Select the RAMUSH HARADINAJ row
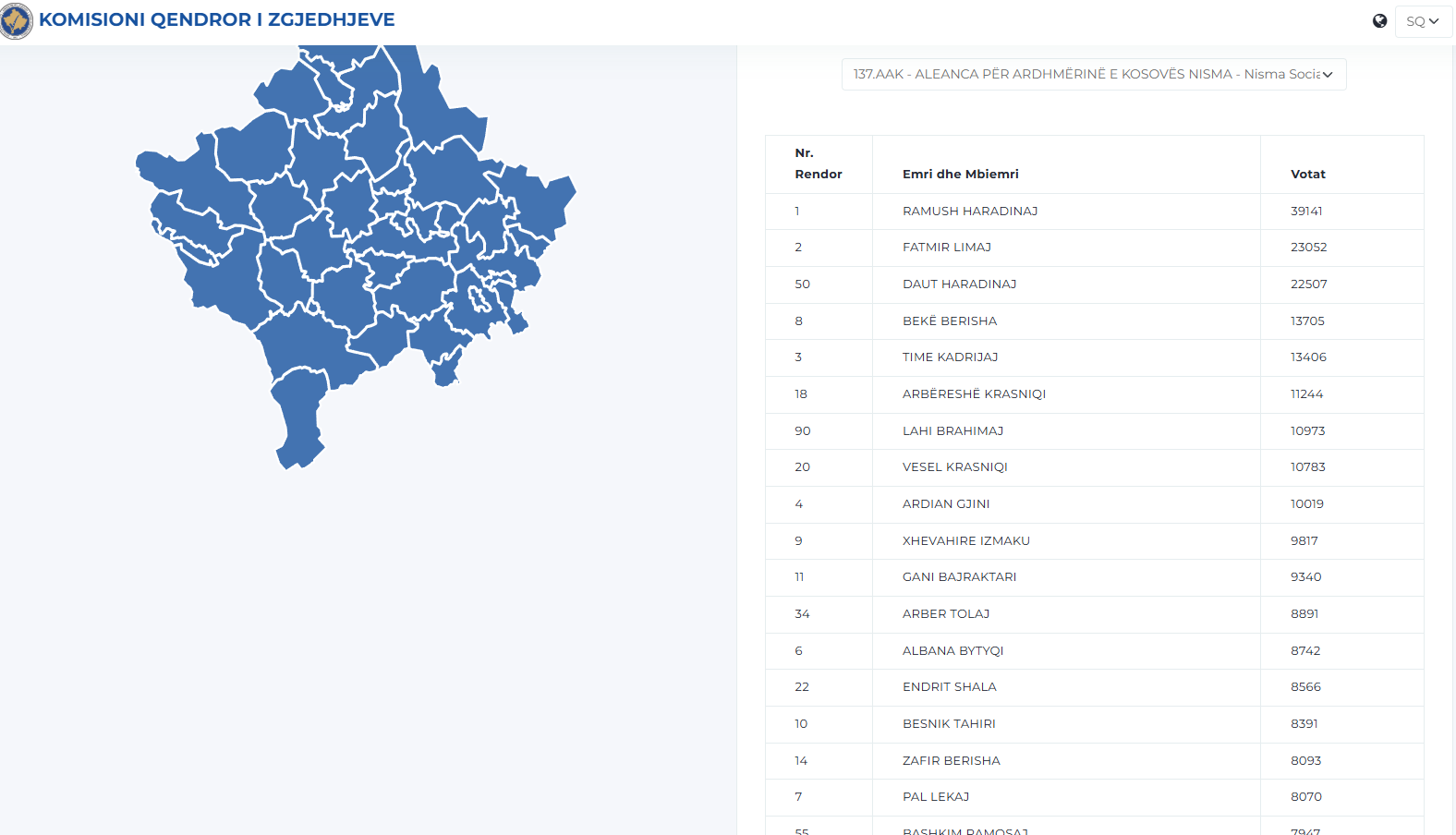 pos(969,212)
